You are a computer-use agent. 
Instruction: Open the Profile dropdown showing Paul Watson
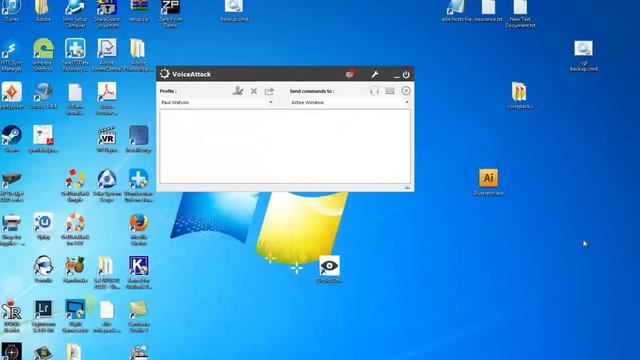(216, 102)
